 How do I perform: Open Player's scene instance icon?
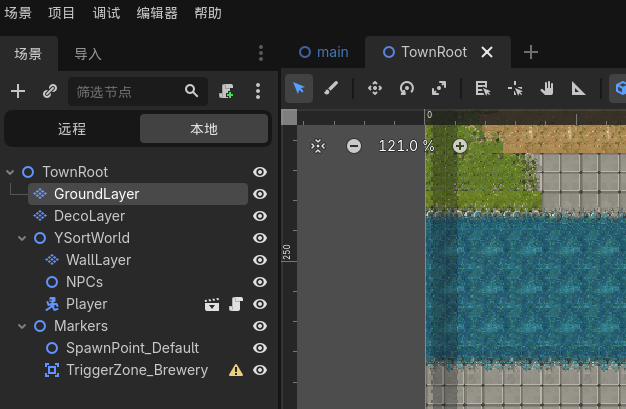coord(212,304)
